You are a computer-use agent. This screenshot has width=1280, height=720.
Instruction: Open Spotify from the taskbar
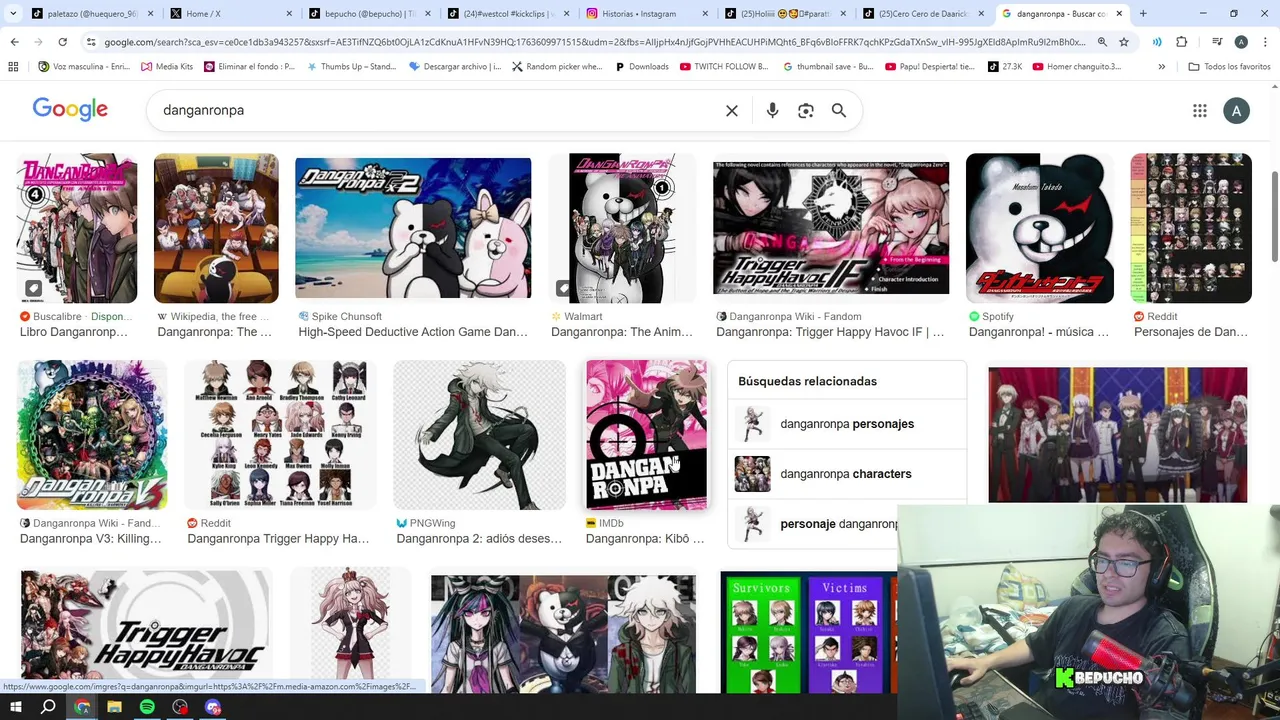(x=147, y=707)
